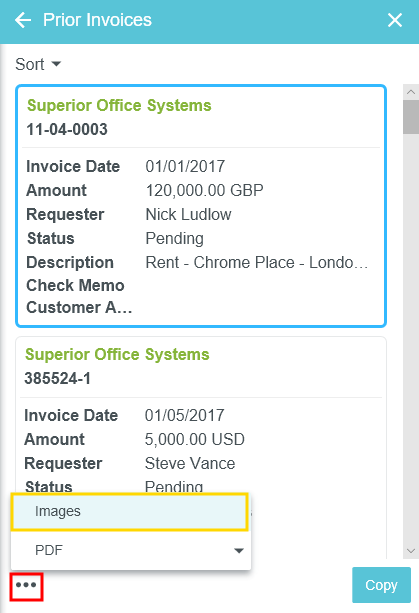Click the scrollbar up arrow

click(x=411, y=92)
